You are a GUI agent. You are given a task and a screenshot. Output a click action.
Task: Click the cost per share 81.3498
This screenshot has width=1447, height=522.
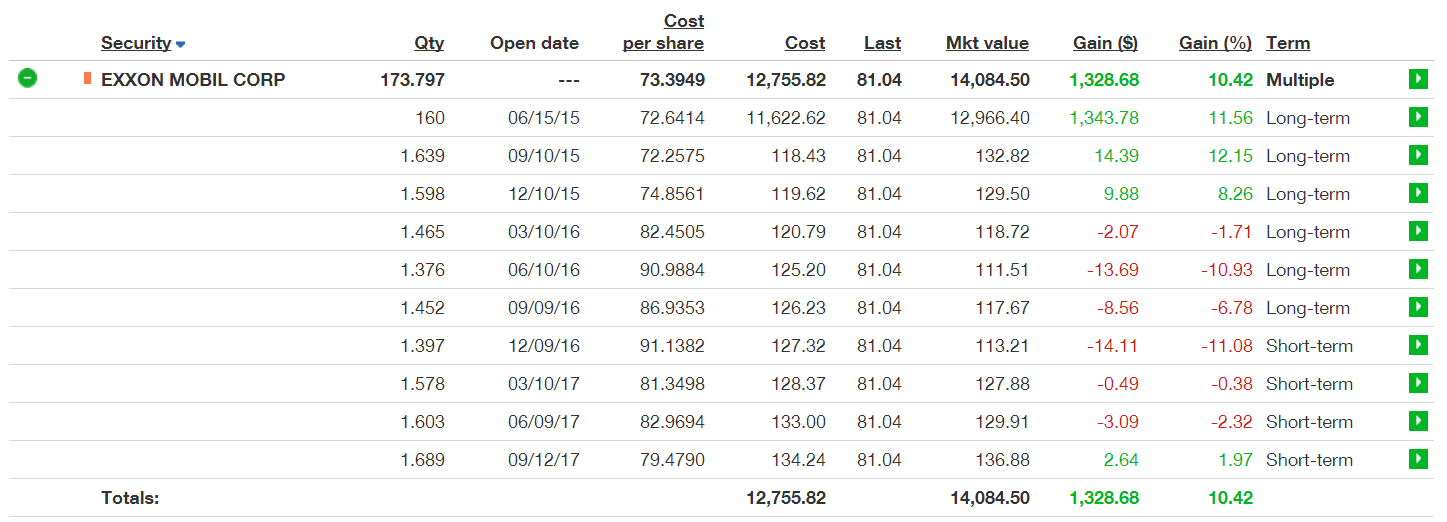pos(672,383)
